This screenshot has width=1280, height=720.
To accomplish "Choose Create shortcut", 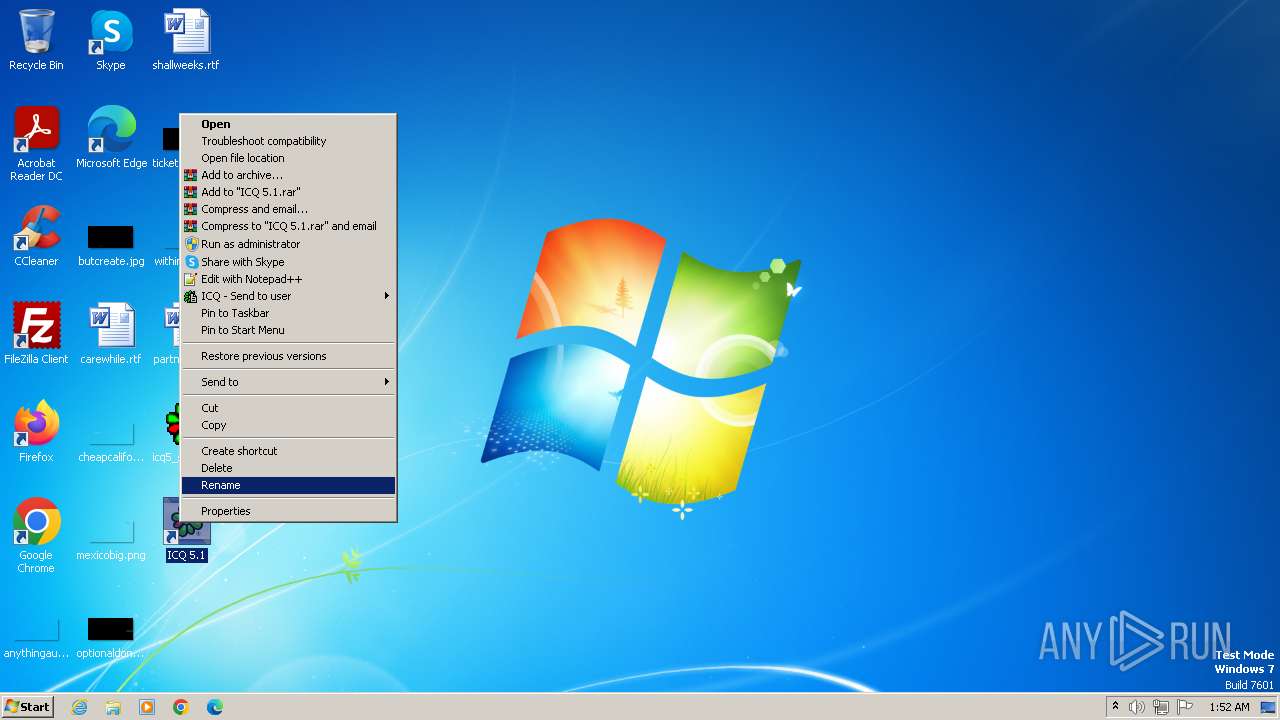I will [288, 451].
